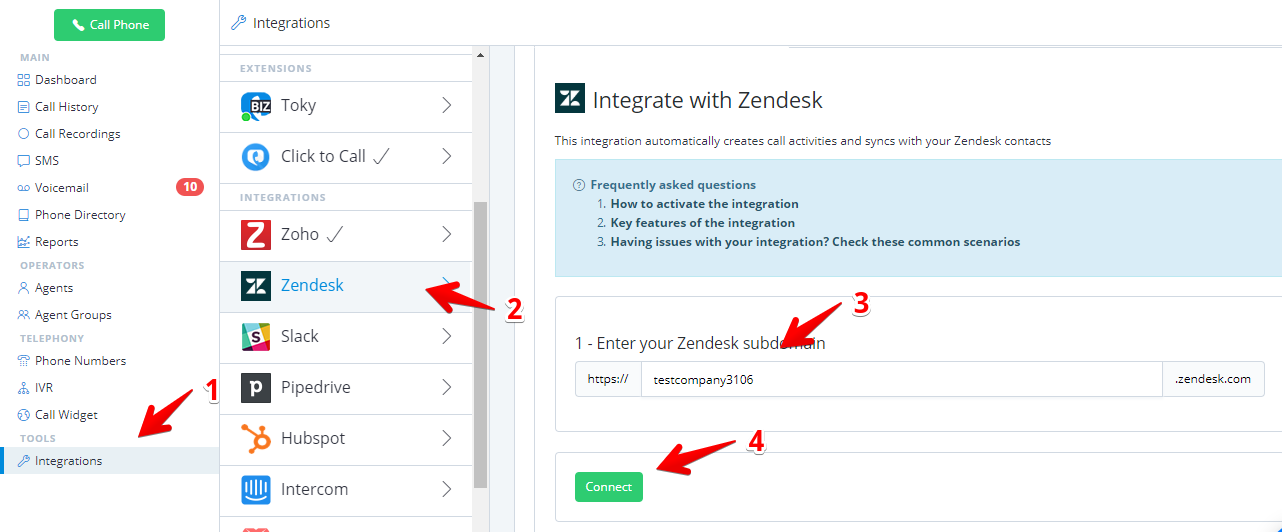The height and width of the screenshot is (532, 1282).
Task: Click the Intercom logo icon
Action: click(256, 490)
